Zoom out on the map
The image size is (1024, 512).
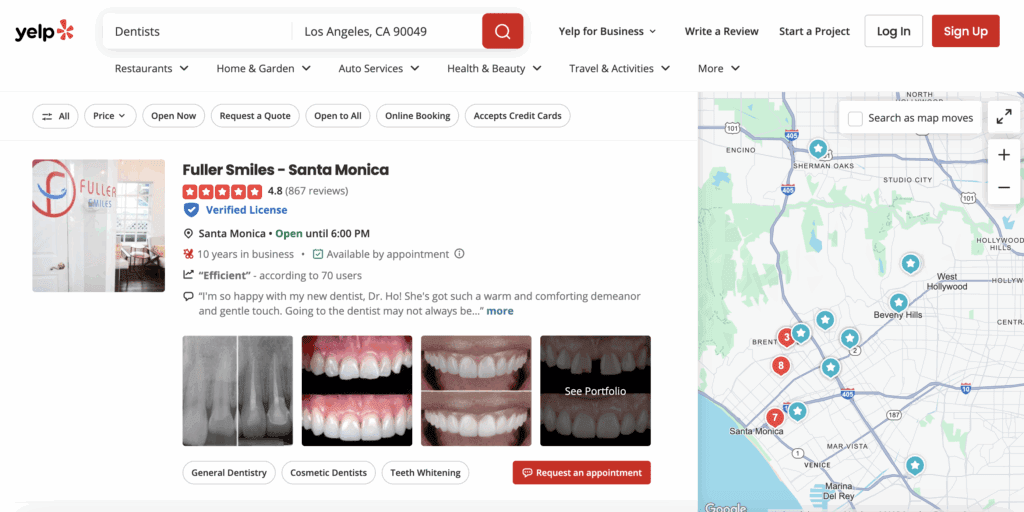[x=1003, y=187]
